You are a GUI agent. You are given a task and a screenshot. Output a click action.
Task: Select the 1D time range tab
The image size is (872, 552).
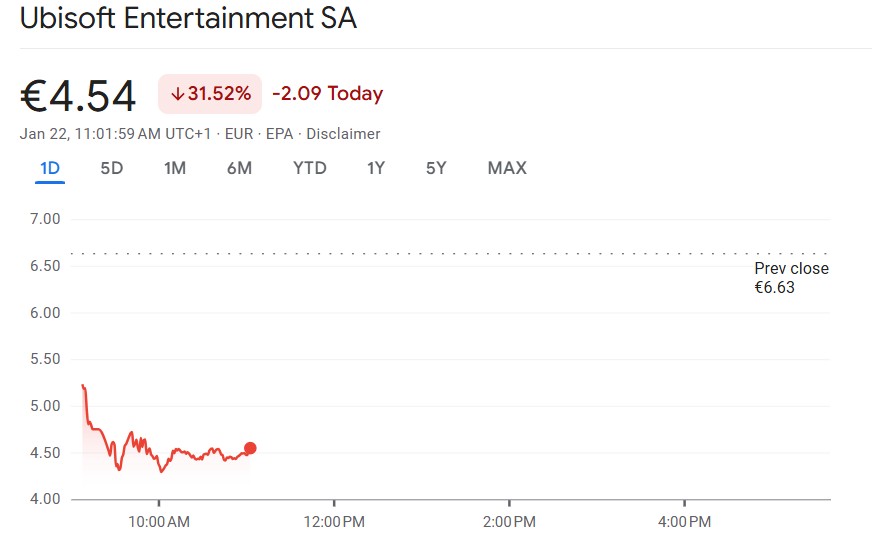click(x=50, y=168)
